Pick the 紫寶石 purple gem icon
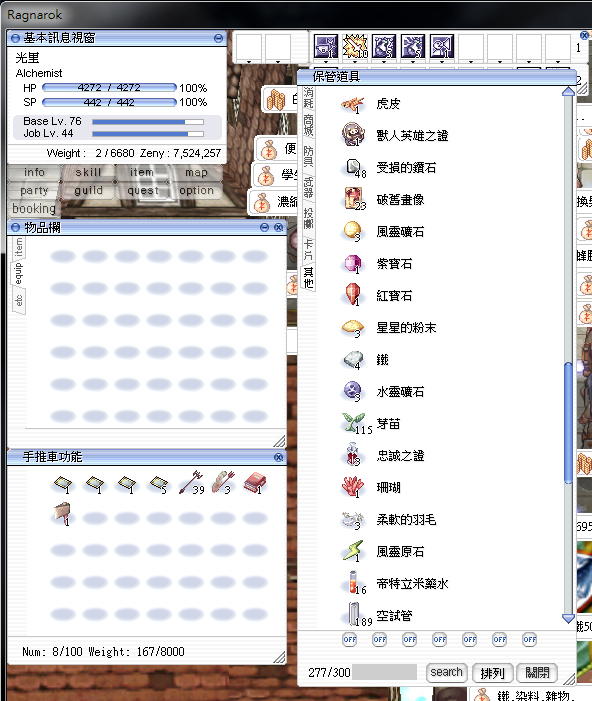The width and height of the screenshot is (592, 701). click(x=352, y=264)
